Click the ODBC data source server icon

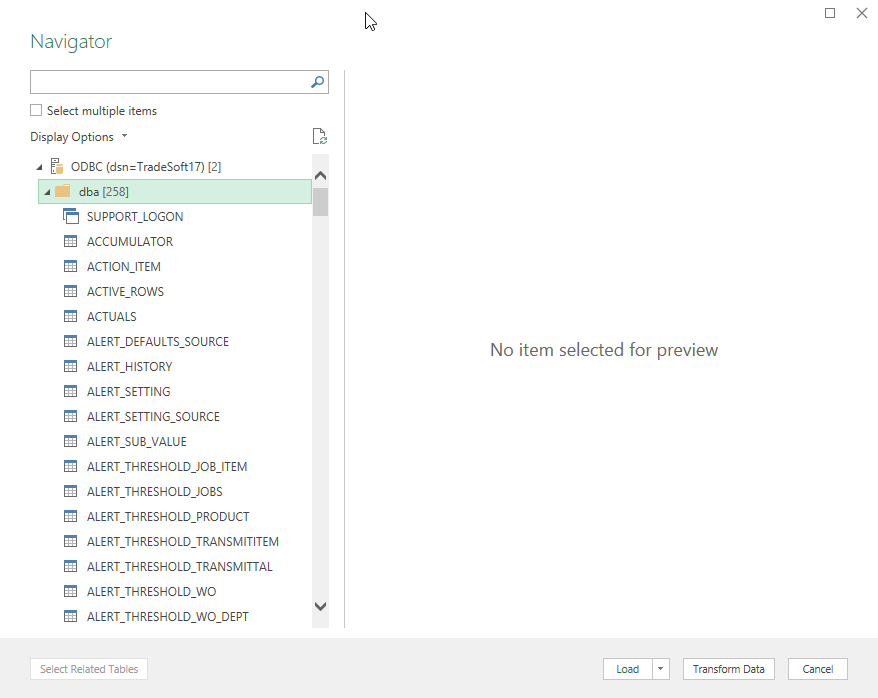56,166
